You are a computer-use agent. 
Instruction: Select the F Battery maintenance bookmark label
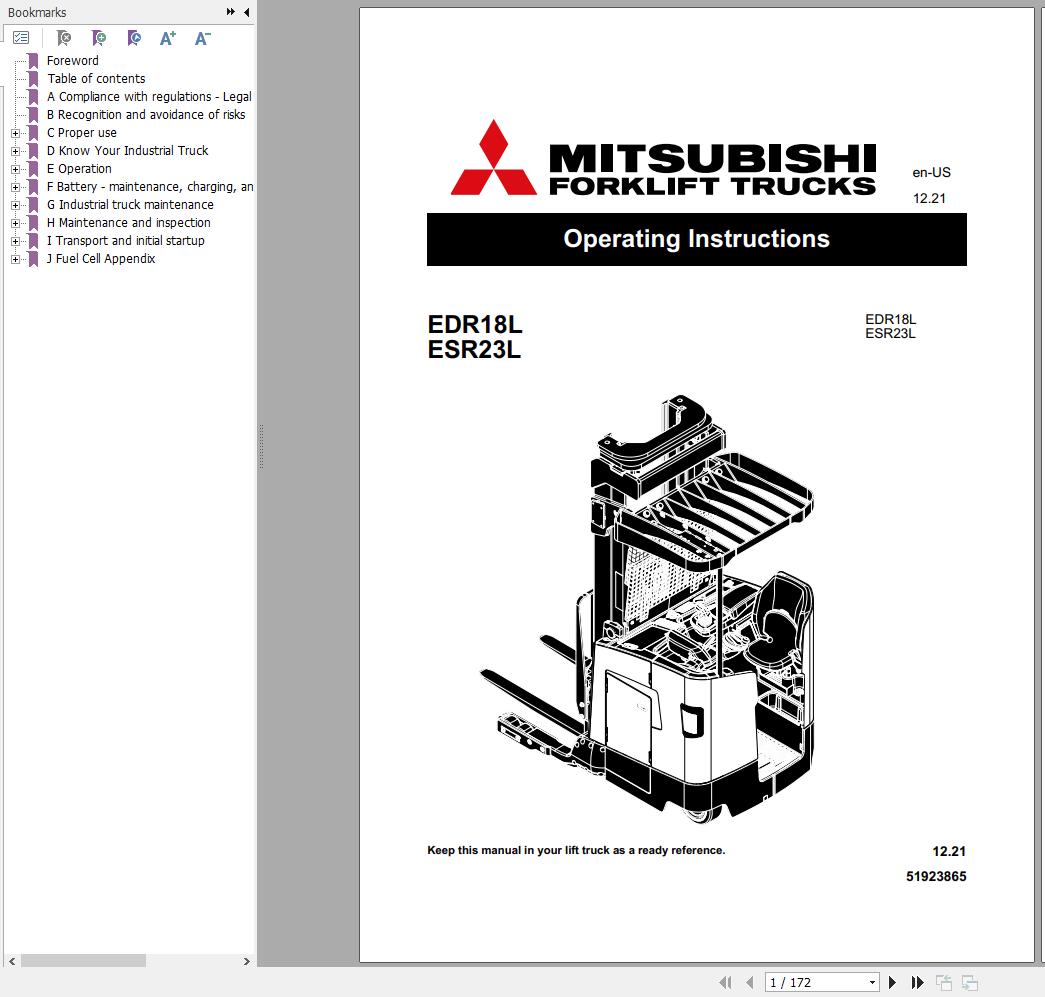coord(150,187)
